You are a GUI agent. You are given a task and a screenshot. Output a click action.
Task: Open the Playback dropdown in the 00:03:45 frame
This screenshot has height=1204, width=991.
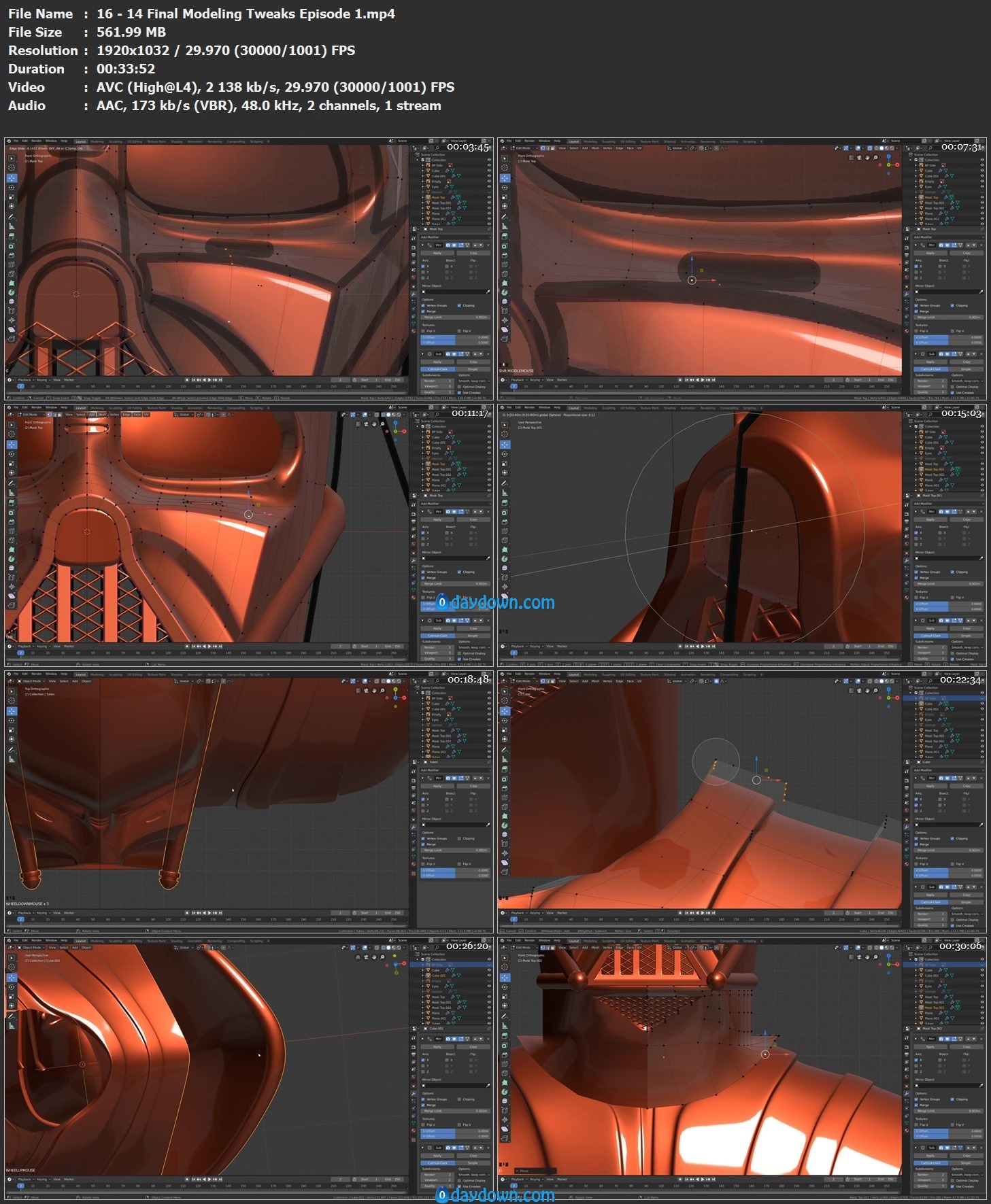click(27, 380)
